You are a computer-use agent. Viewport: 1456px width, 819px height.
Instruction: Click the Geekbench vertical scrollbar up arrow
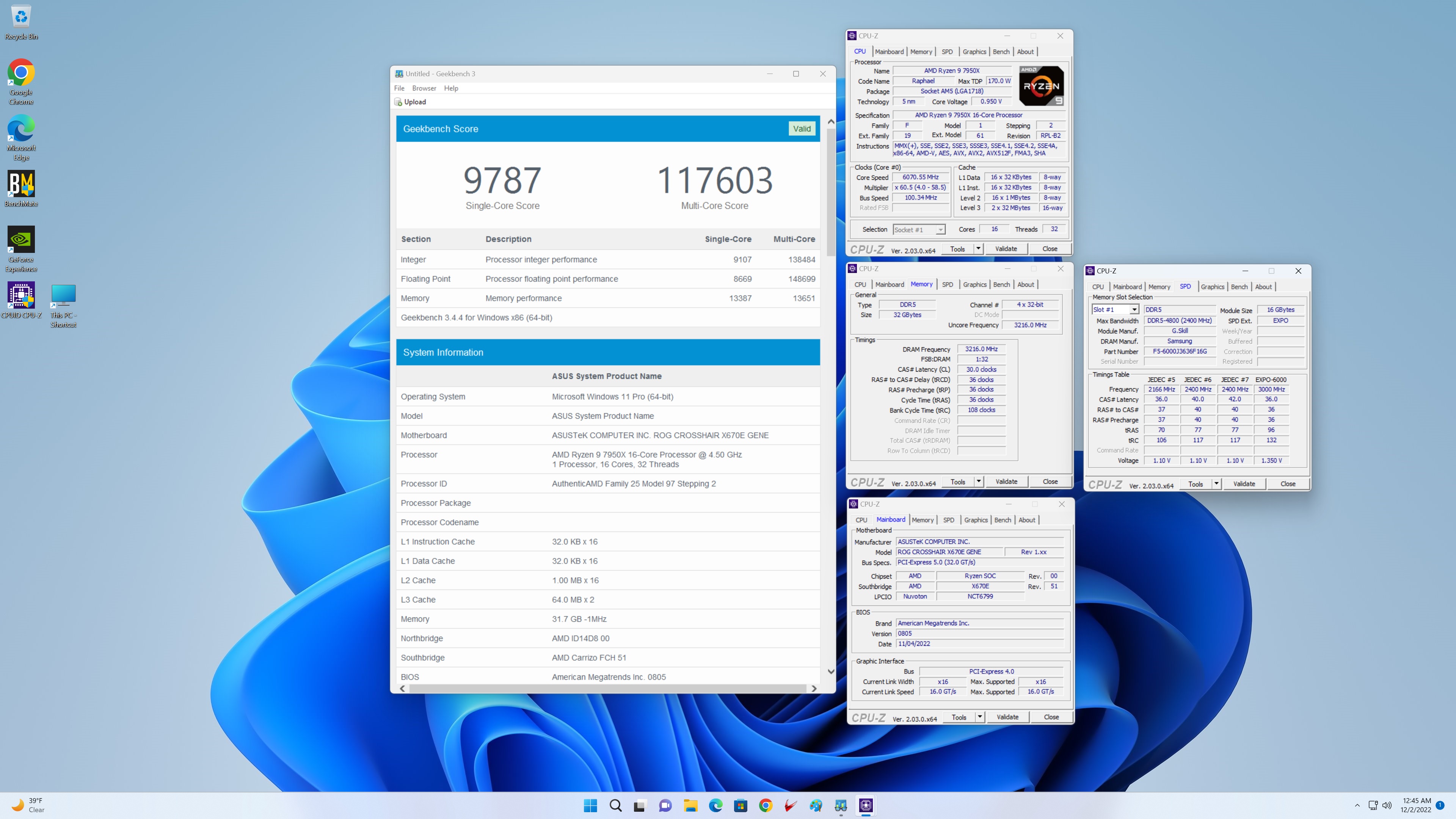[830, 121]
